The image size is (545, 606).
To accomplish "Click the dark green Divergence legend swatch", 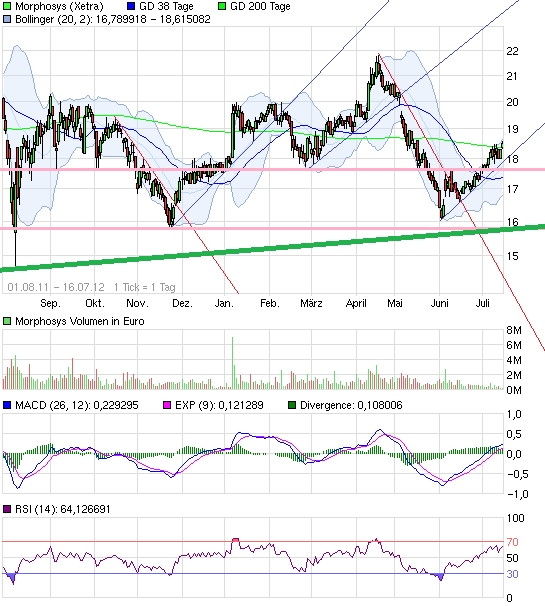I will click(292, 405).
